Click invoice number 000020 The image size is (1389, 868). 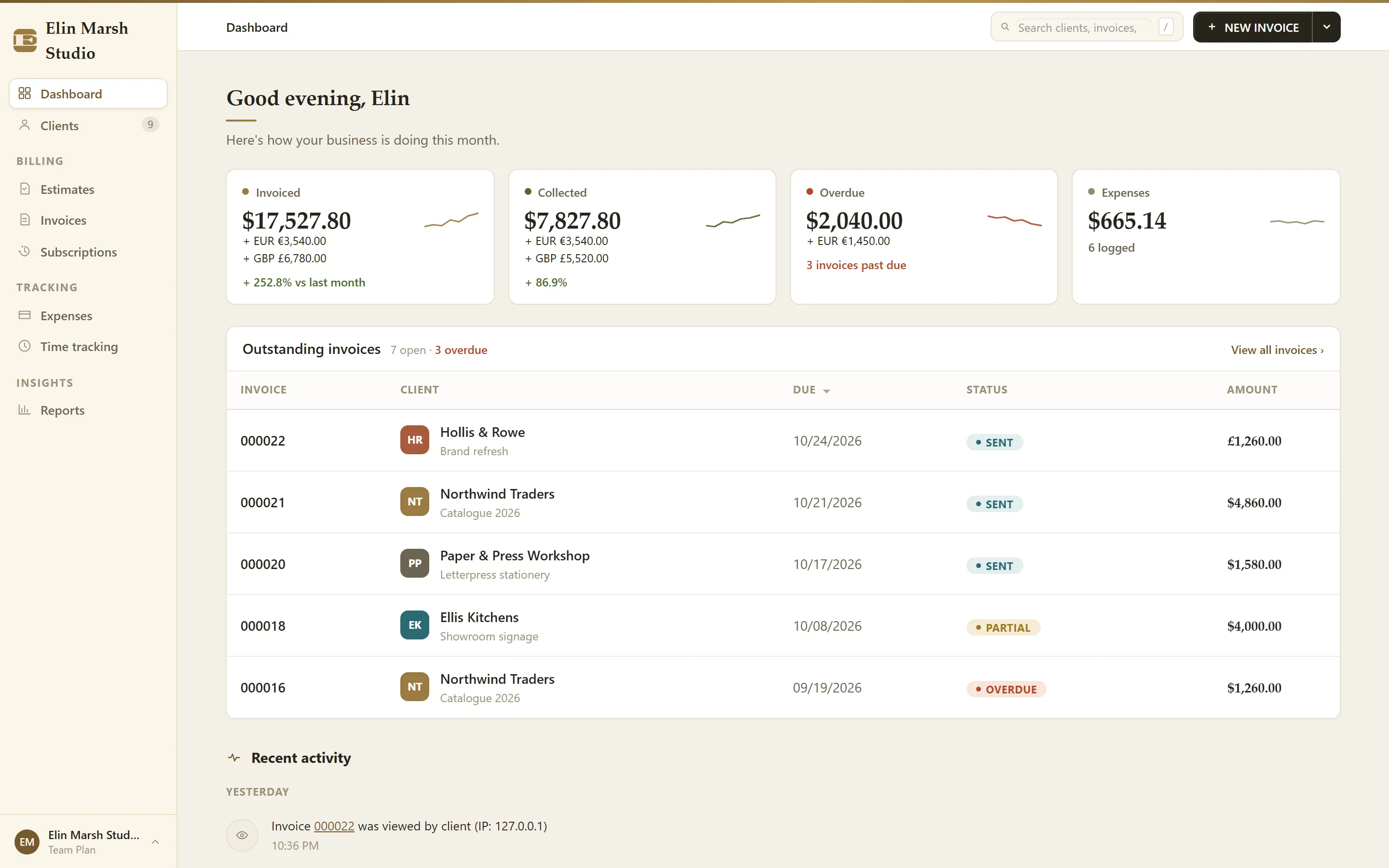pos(263,564)
